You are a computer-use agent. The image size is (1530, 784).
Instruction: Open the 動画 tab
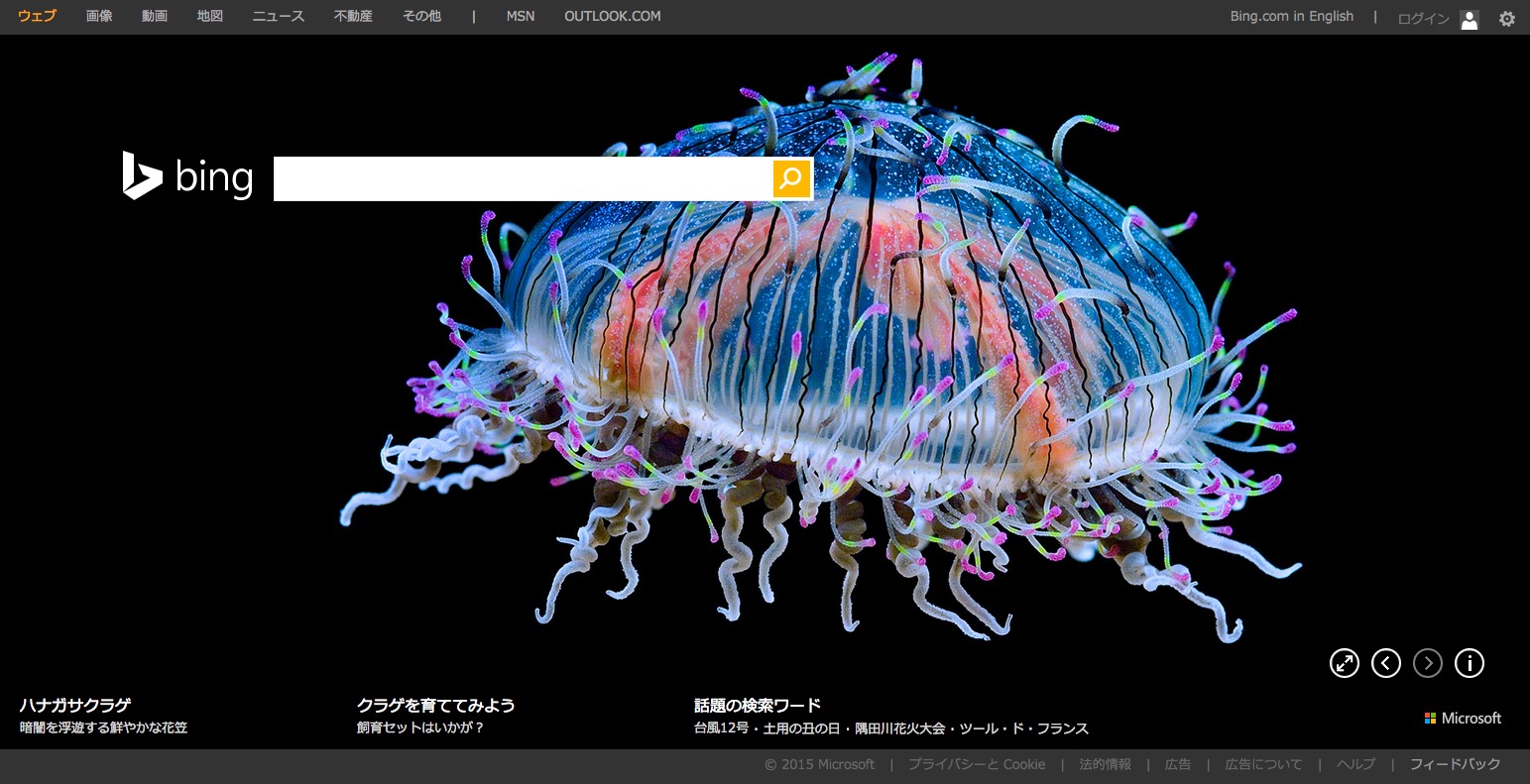155,17
